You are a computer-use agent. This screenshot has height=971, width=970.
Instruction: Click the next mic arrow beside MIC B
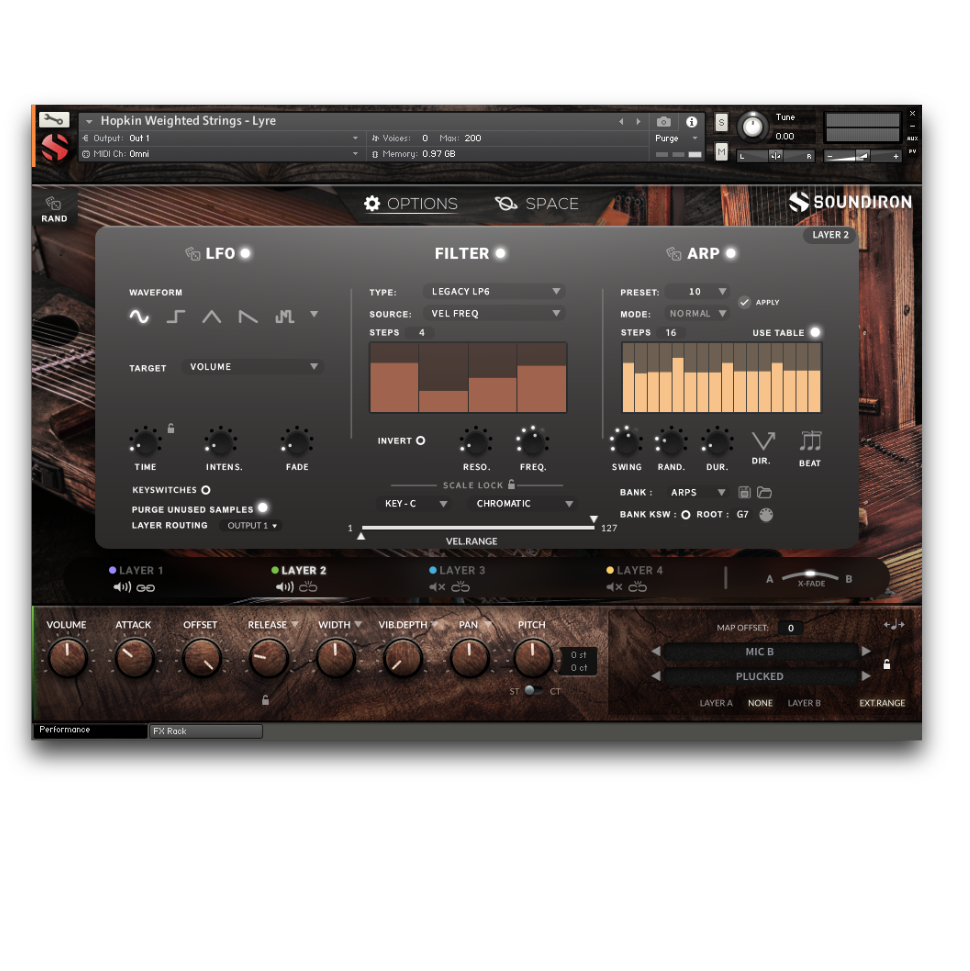866,651
